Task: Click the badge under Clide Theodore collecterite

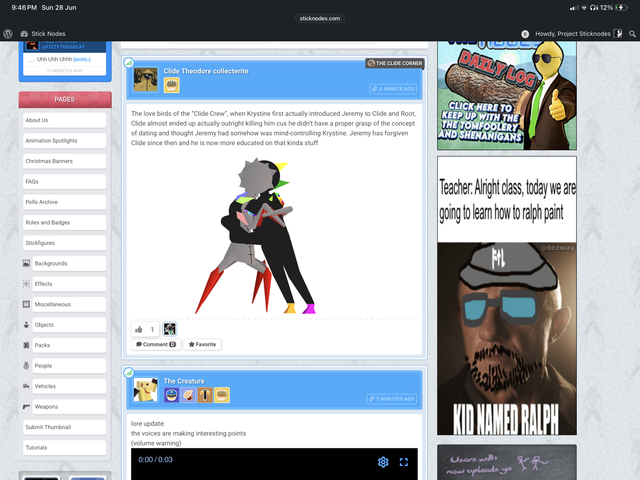Action: click(x=171, y=85)
